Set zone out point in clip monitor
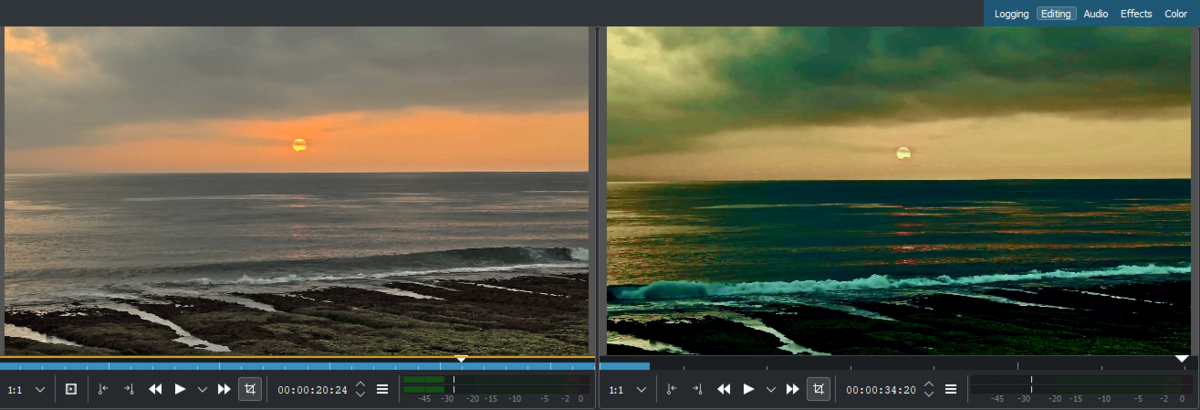 (x=128, y=389)
